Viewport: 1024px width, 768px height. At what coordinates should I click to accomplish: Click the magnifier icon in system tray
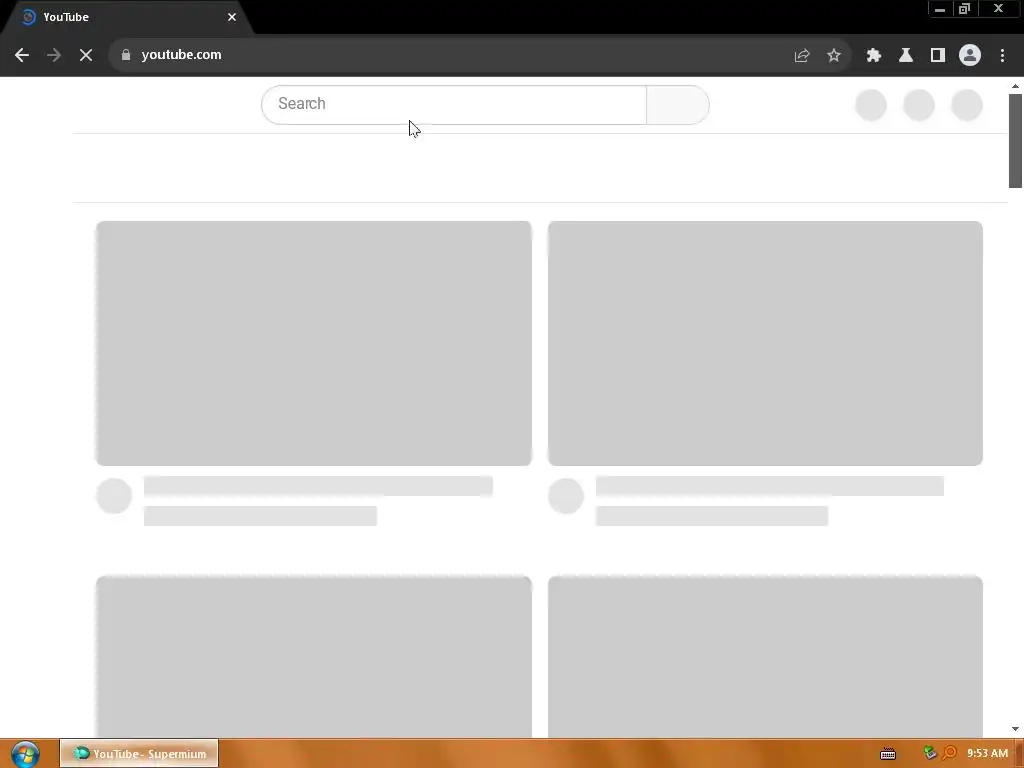[950, 754]
